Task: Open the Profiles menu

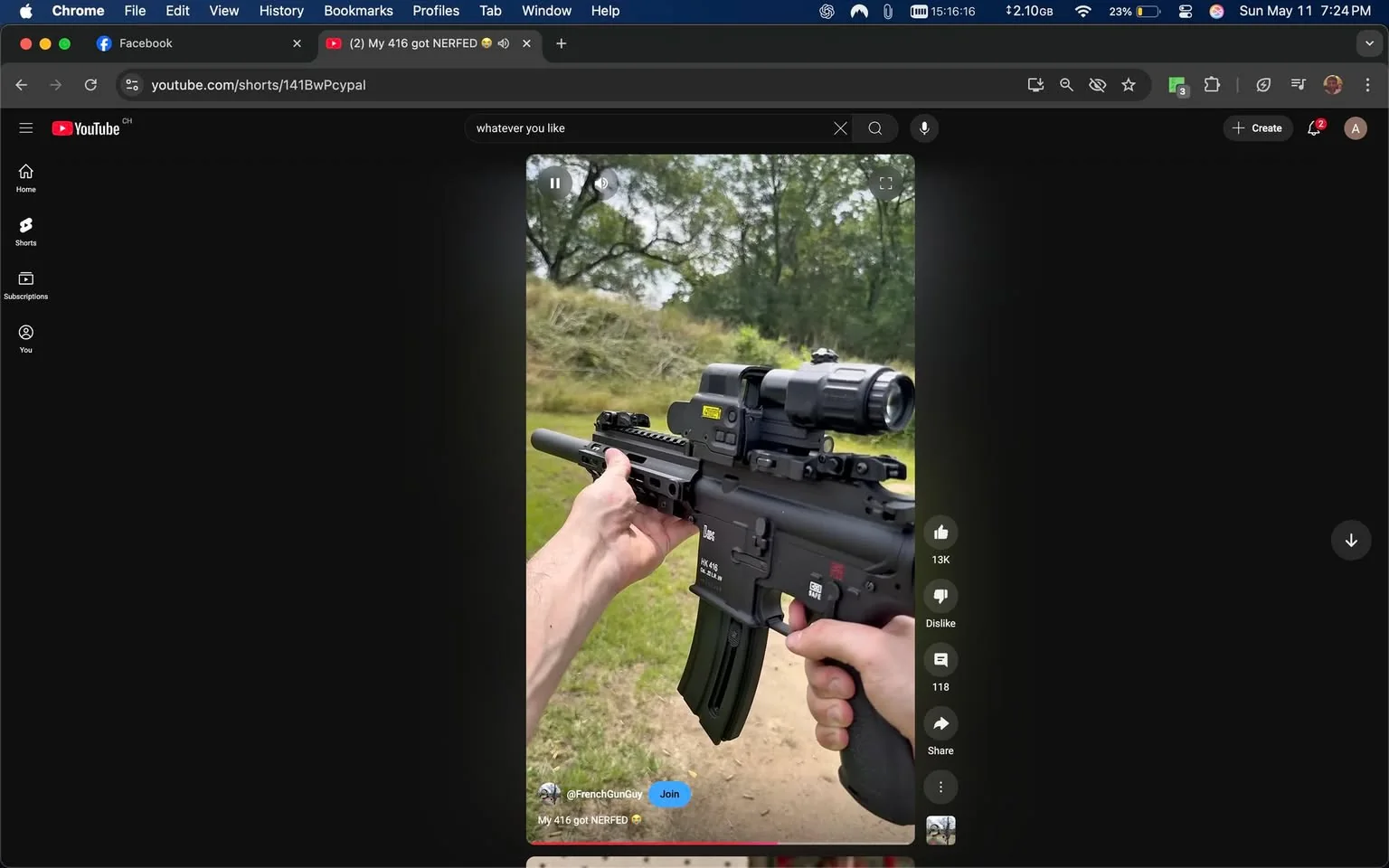Action: click(436, 11)
